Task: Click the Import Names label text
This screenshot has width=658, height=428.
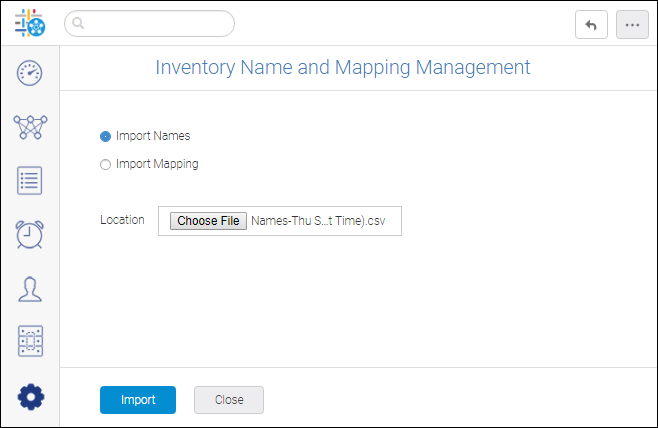Action: point(153,136)
